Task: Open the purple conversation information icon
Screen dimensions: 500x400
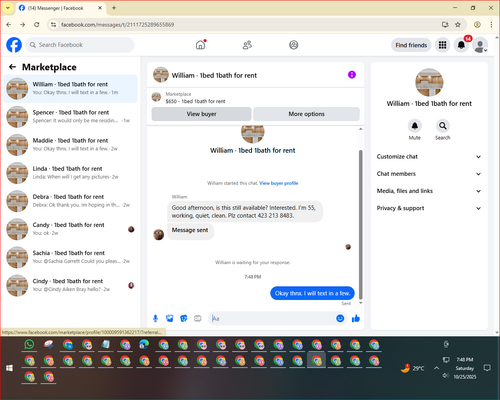Action: tap(352, 75)
